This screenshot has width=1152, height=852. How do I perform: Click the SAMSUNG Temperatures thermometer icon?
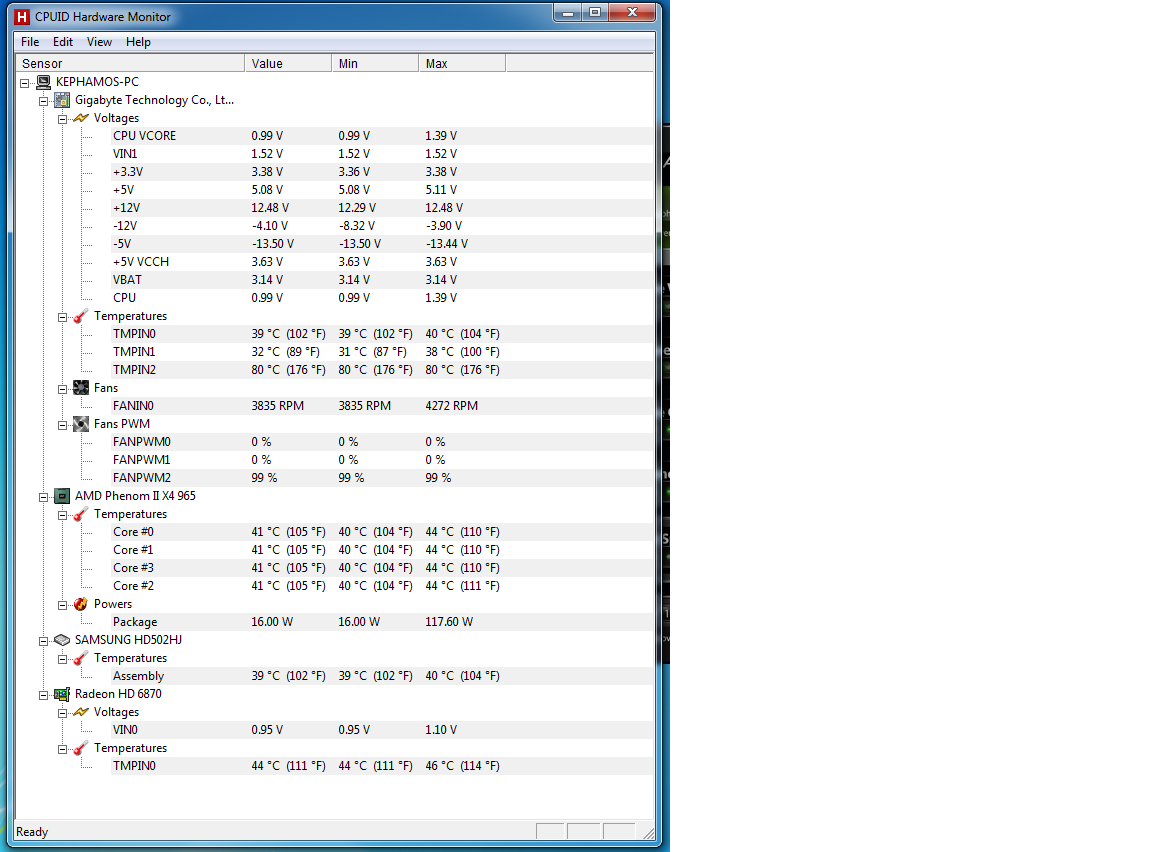click(81, 658)
